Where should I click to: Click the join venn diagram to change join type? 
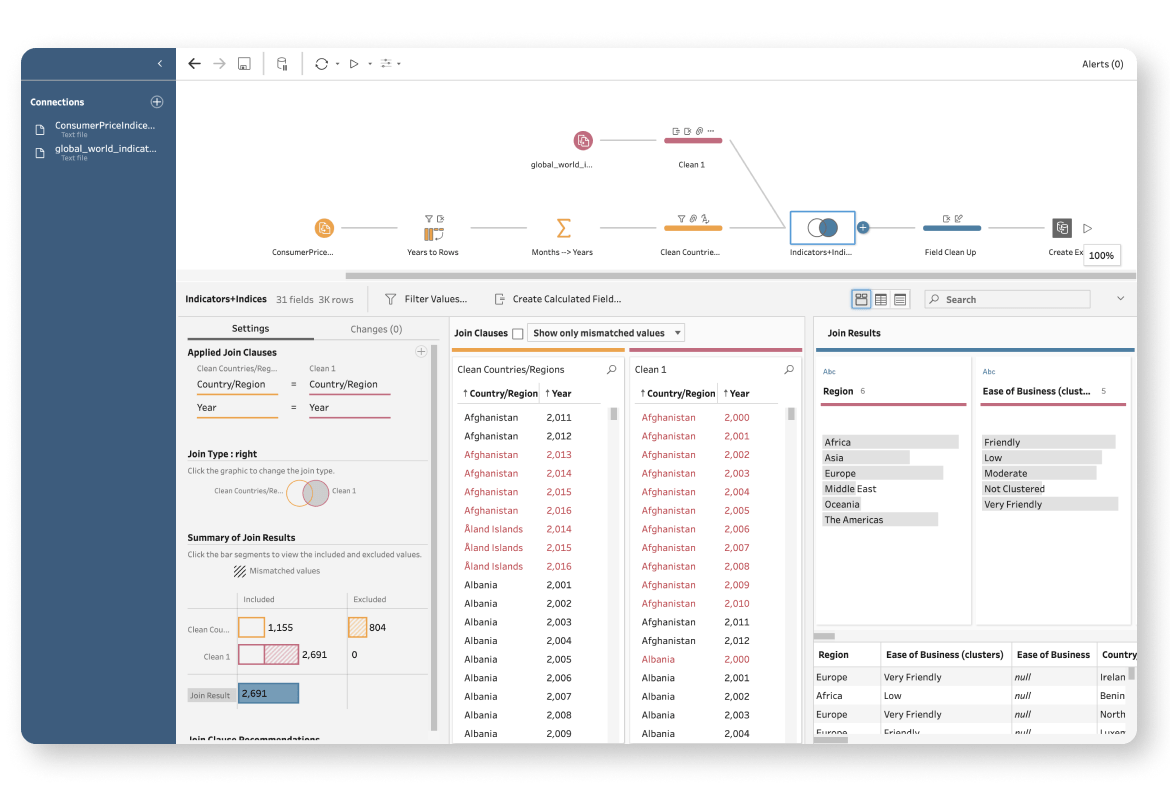(x=309, y=491)
